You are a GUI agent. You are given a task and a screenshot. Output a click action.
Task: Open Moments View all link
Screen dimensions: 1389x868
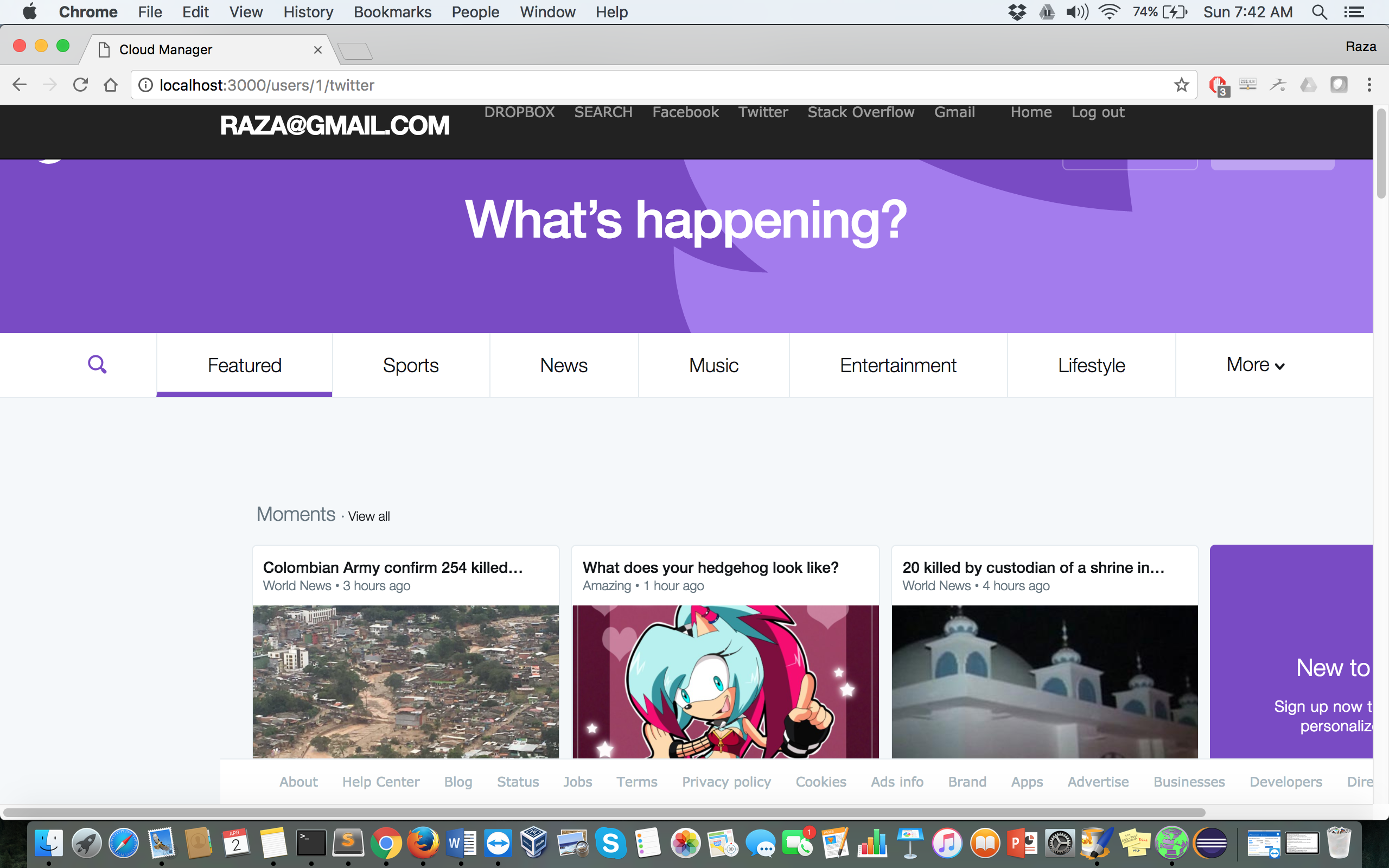368,516
